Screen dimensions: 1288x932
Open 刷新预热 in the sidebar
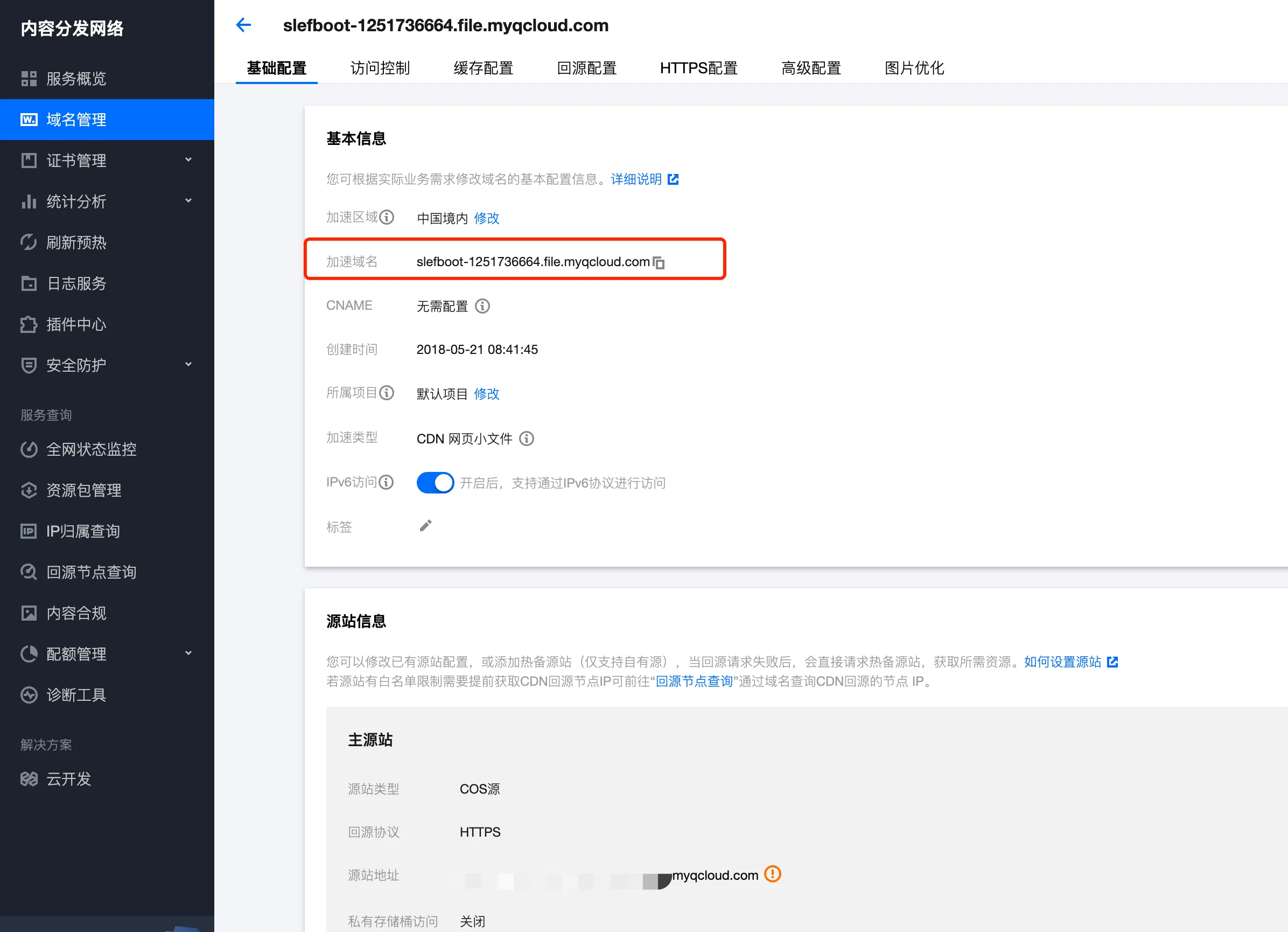tap(76, 242)
